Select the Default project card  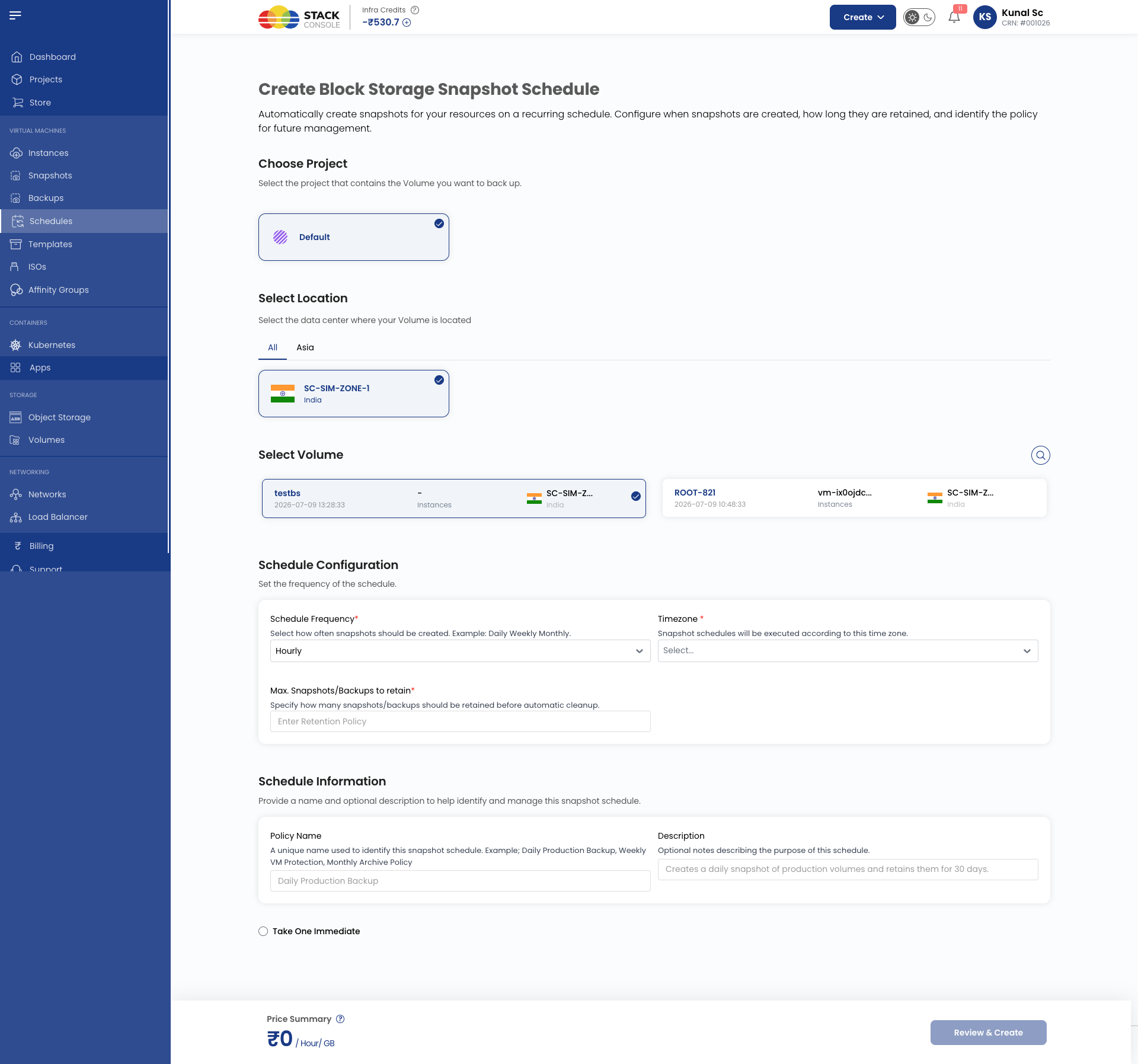pos(354,237)
